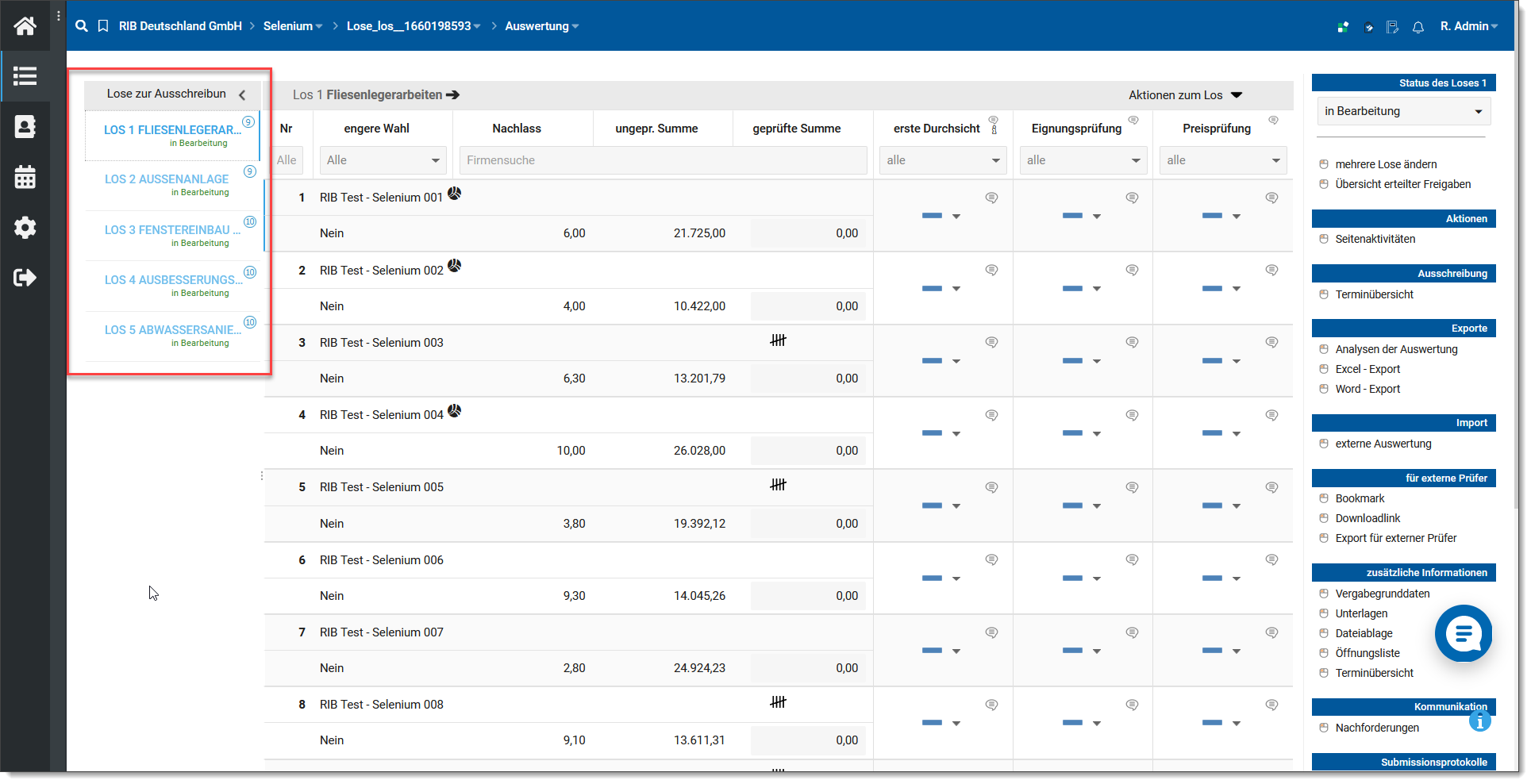This screenshot has width=1531, height=784.
Task: Open the Status des Loses dropdown
Action: (x=1402, y=111)
